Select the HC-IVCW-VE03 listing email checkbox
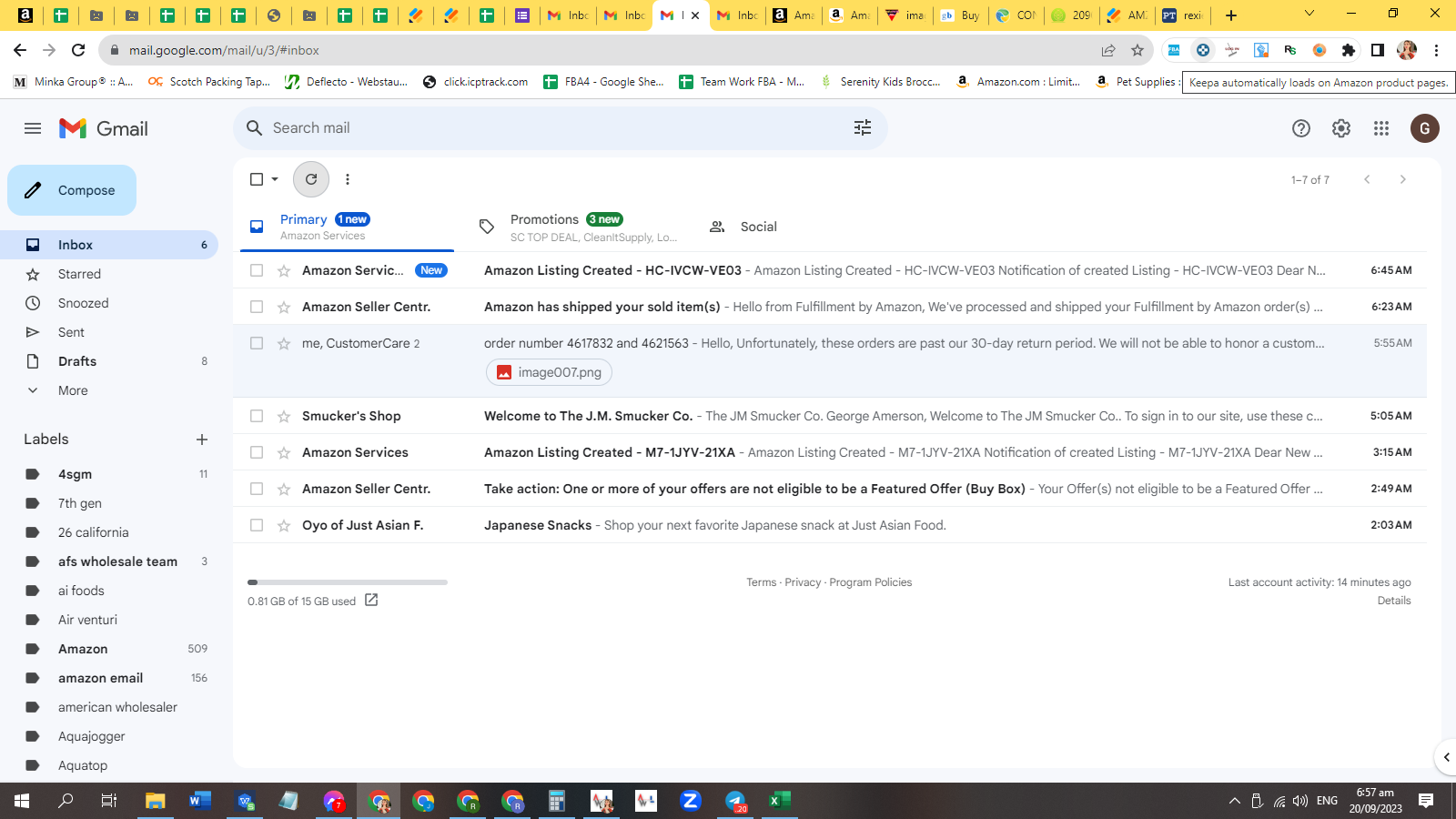 257,270
